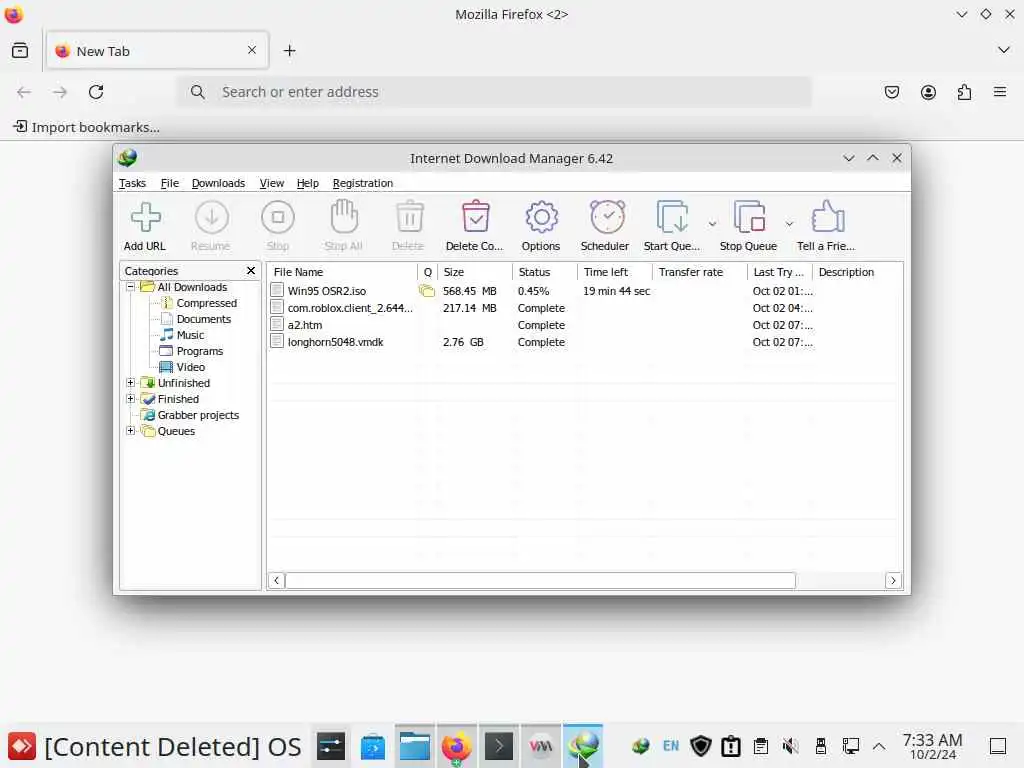Click the Resume download icon
The width and height of the screenshot is (1024, 768).
pyautogui.click(x=212, y=217)
